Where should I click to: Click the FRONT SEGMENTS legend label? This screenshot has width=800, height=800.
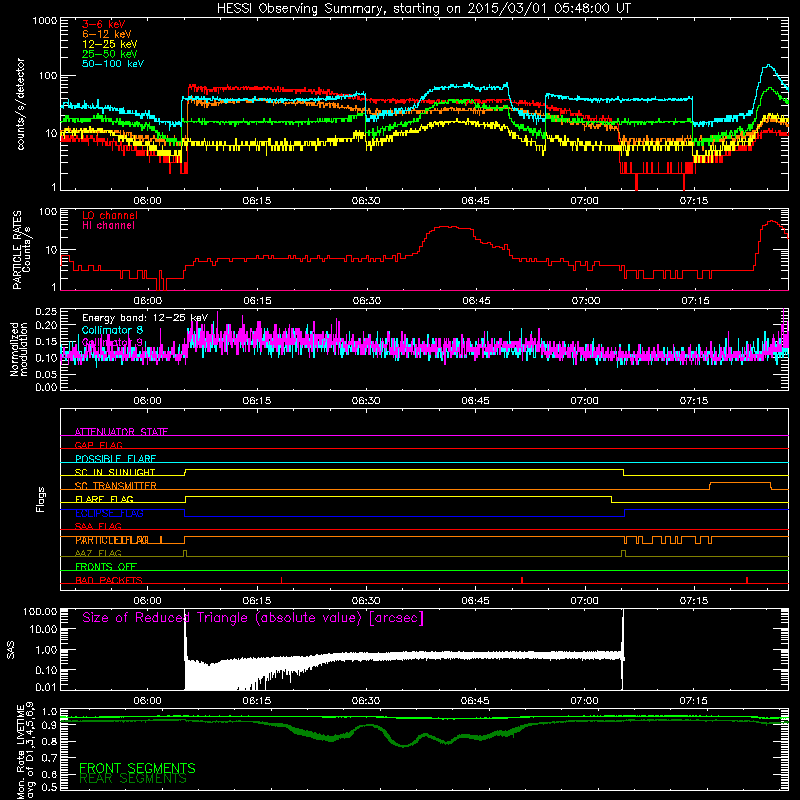tap(137, 768)
